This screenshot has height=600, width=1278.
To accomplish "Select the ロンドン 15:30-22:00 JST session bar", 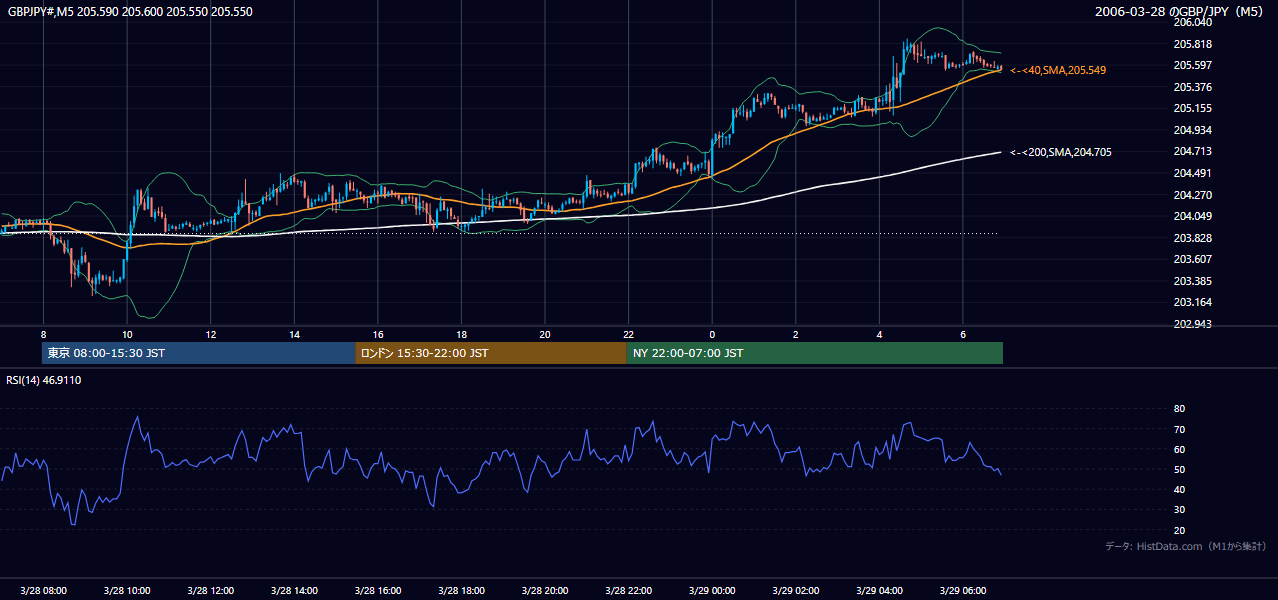I will (490, 353).
